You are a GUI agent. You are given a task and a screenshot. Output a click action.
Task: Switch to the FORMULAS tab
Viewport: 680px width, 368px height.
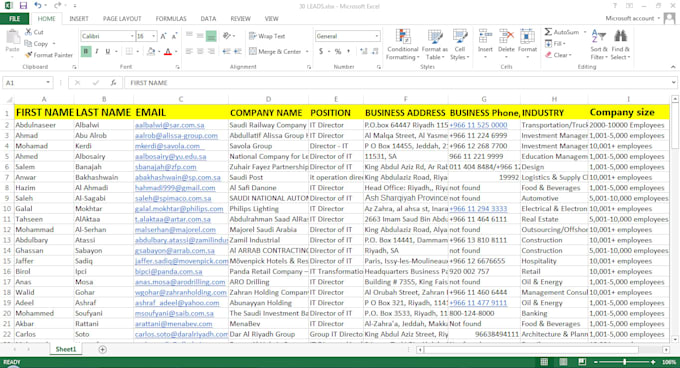[171, 19]
